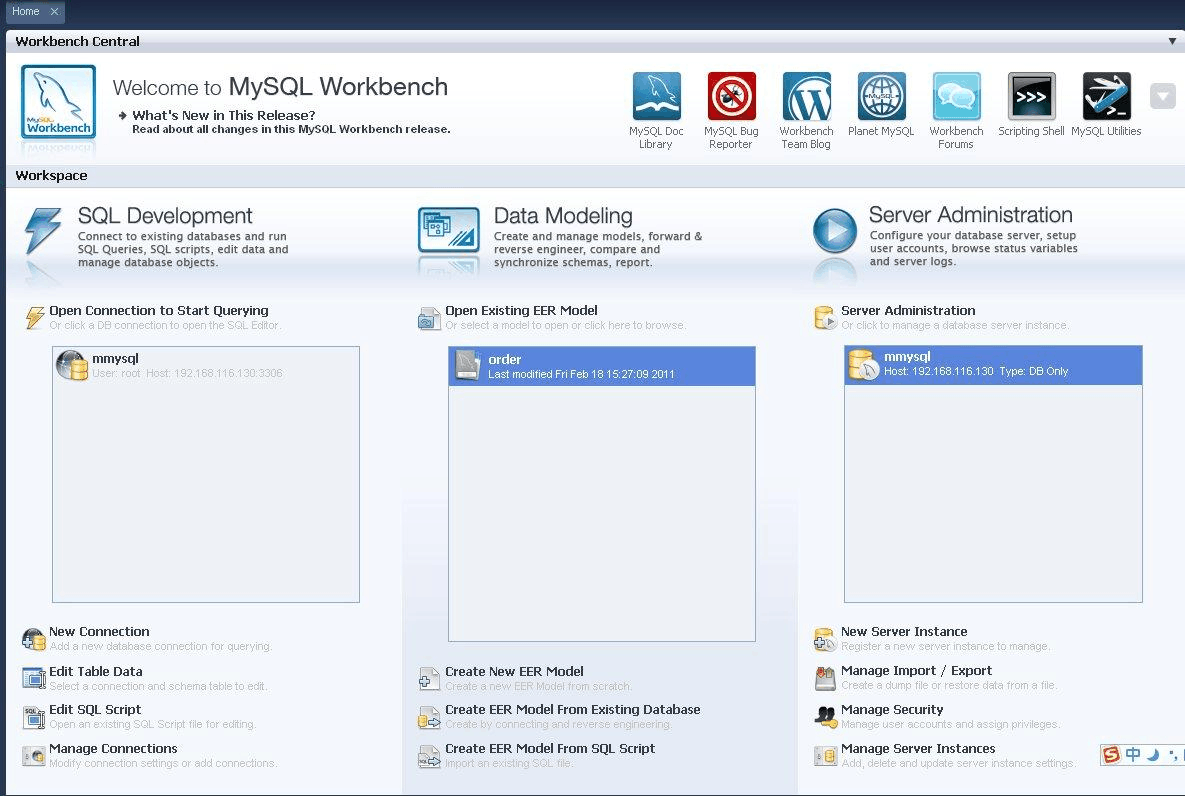1185x796 pixels.
Task: Toggle the input method moon icon
Action: point(1153,754)
